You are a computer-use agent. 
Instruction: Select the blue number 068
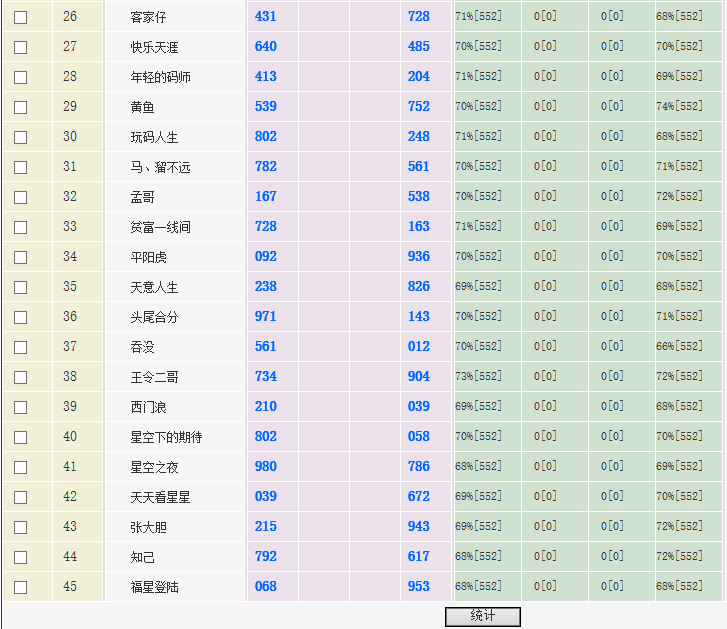pyautogui.click(x=266, y=586)
